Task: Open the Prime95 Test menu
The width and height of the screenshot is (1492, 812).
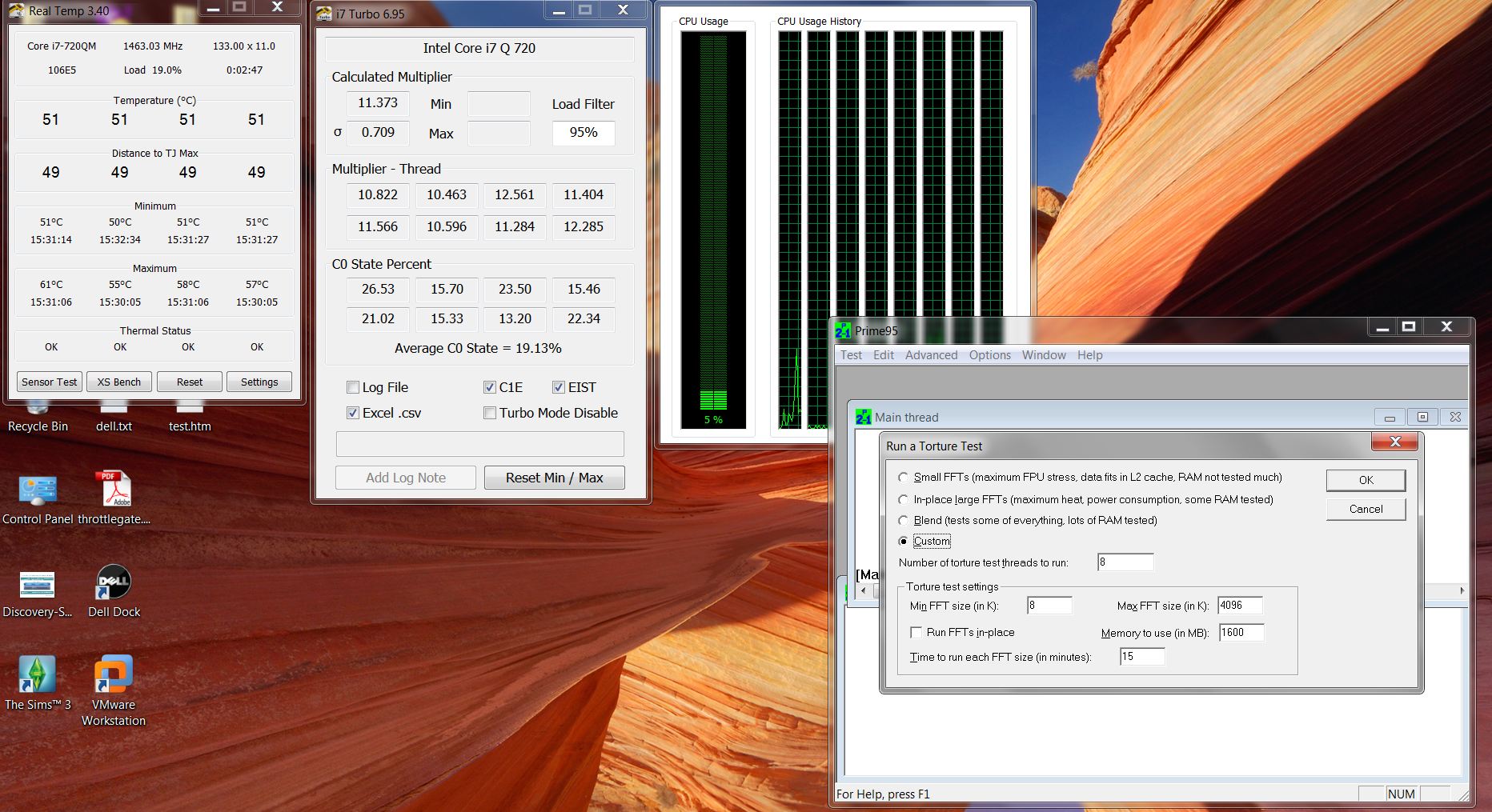Action: click(851, 355)
